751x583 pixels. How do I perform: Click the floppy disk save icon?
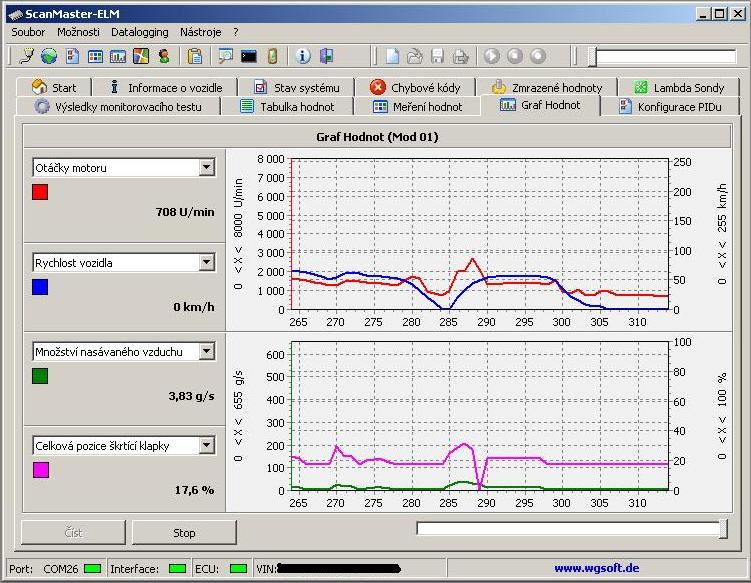438,56
